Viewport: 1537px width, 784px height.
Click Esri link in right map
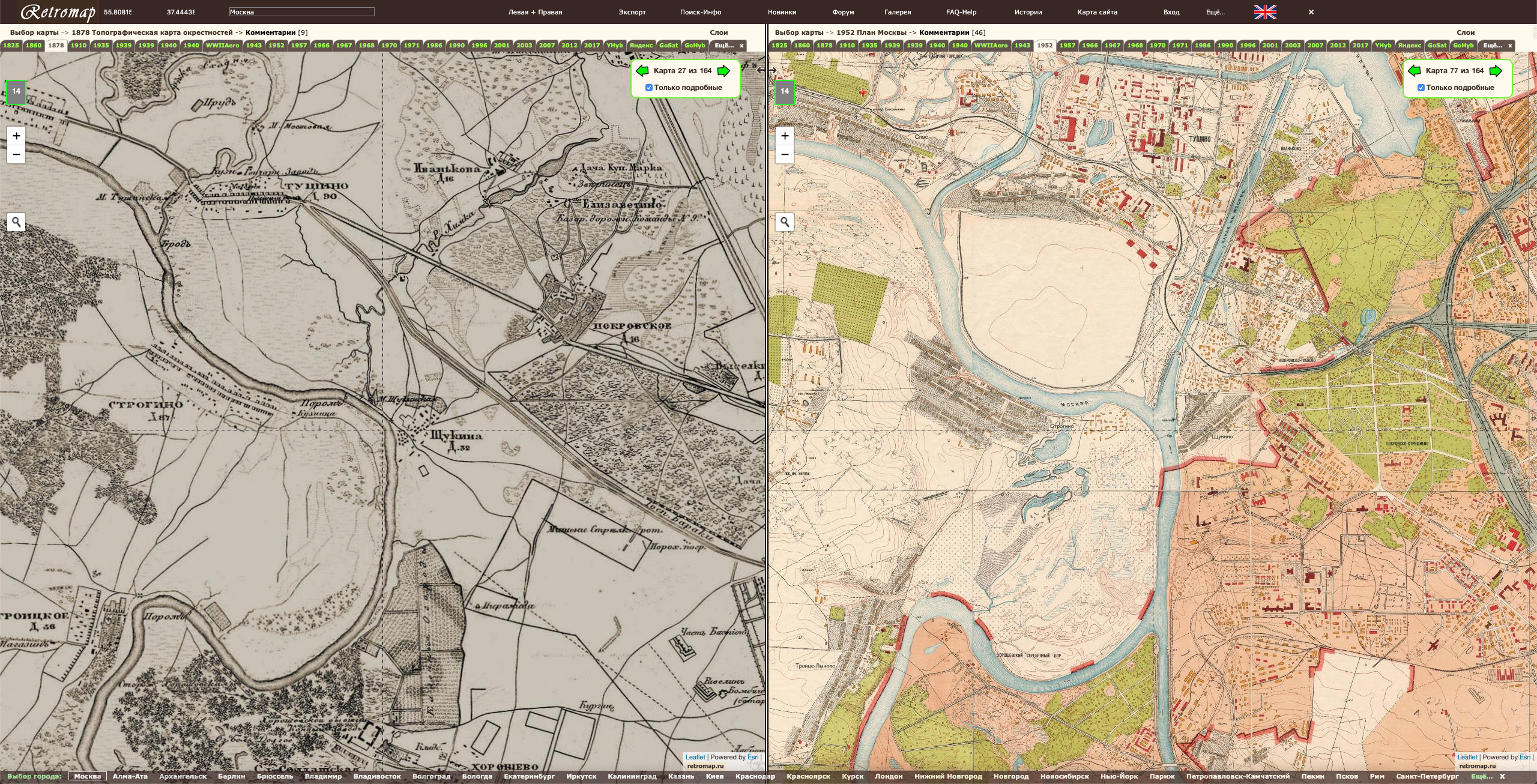click(x=1525, y=757)
